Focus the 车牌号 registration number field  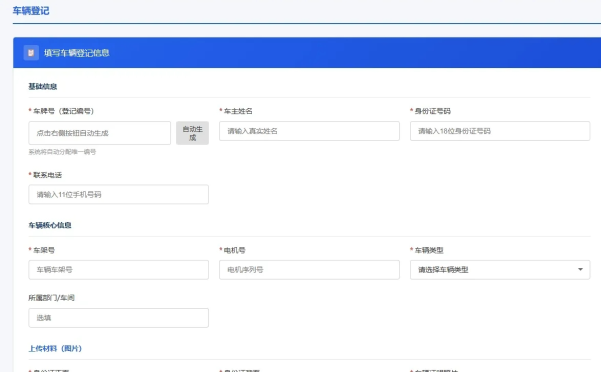coord(100,133)
